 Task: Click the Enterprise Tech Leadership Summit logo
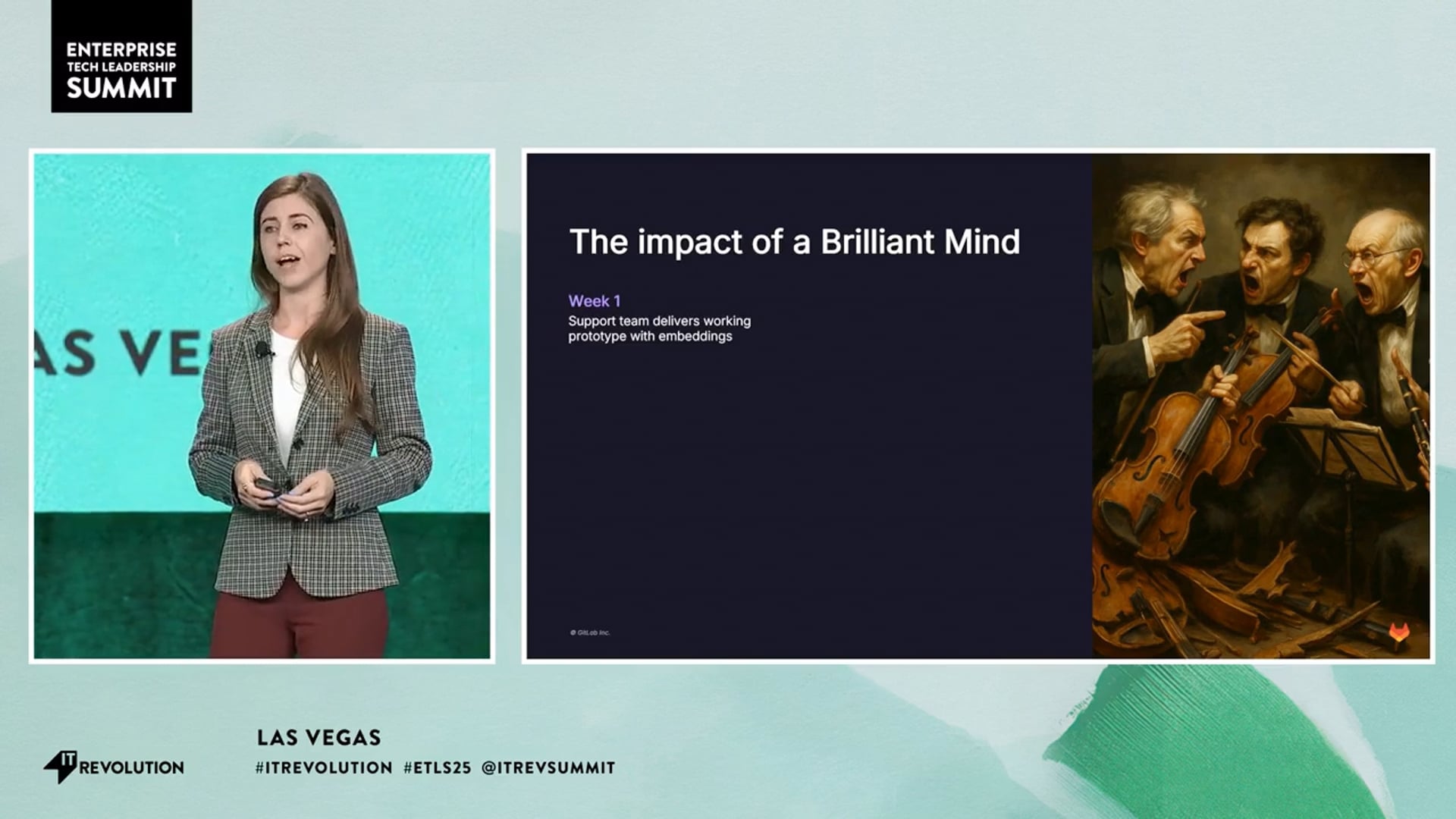click(x=121, y=57)
